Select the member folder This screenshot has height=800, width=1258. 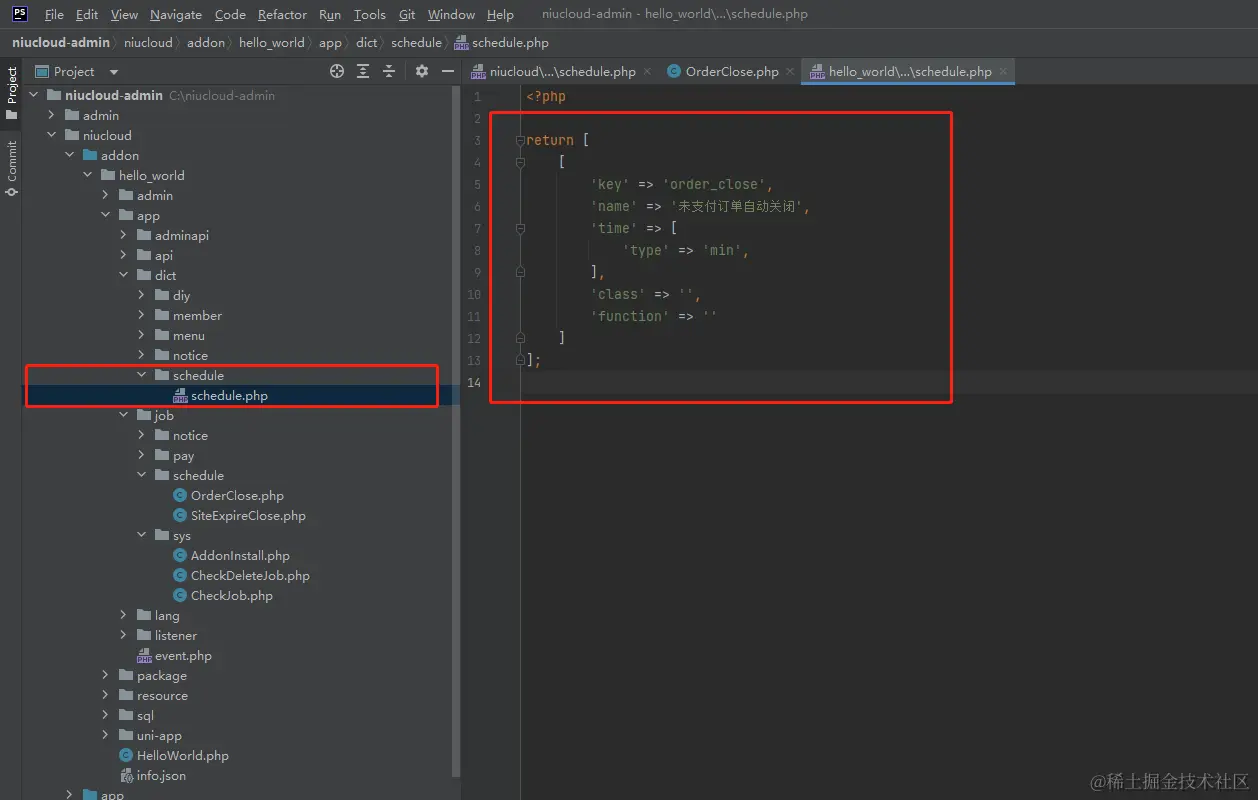[x=197, y=315]
